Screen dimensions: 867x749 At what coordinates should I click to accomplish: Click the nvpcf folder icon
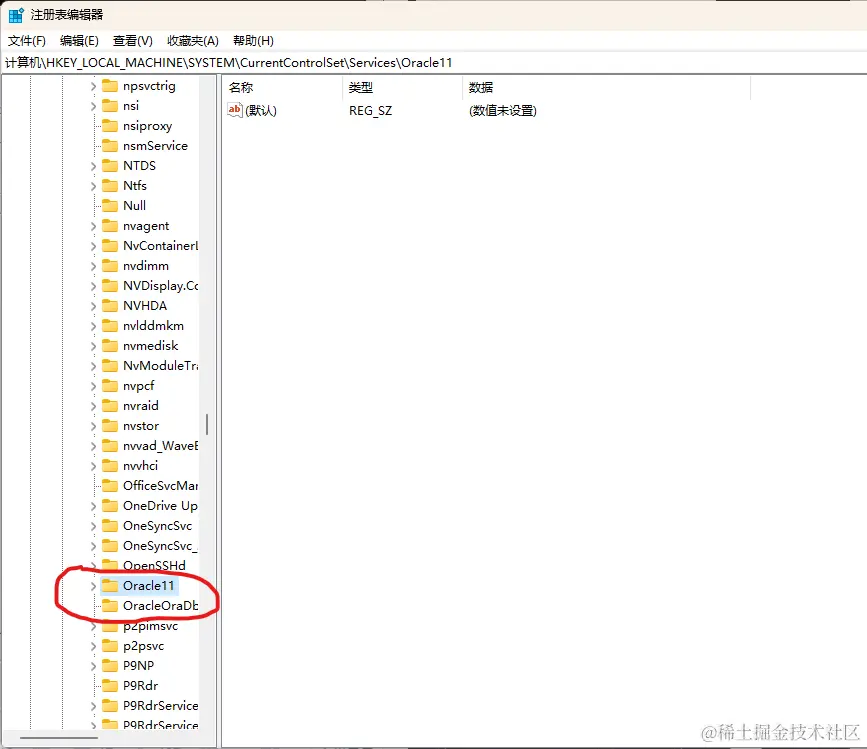point(110,385)
